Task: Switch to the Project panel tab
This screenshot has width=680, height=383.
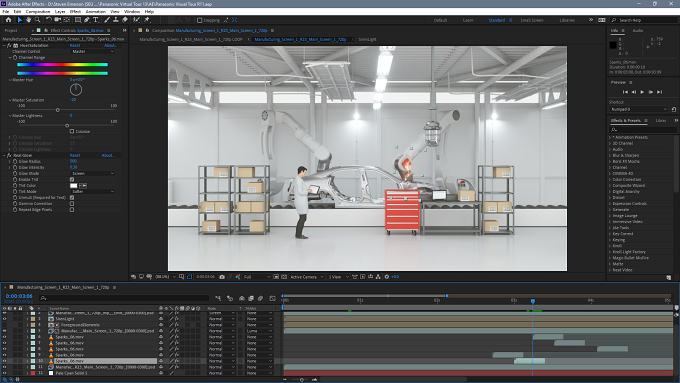Action: [x=11, y=30]
